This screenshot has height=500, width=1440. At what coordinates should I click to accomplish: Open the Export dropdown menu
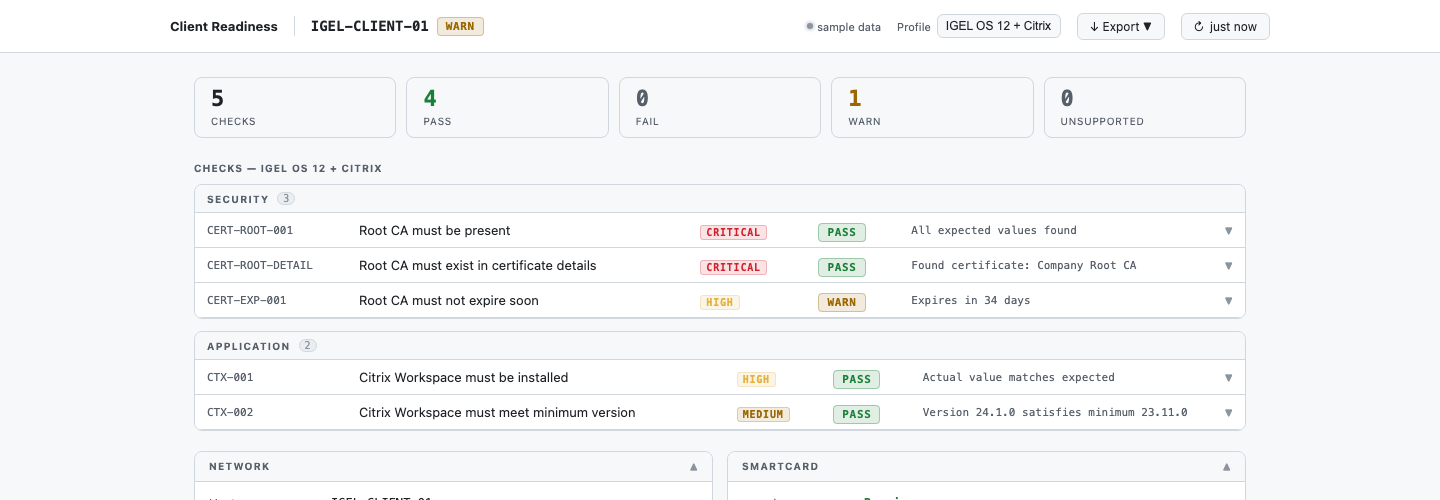point(1120,26)
